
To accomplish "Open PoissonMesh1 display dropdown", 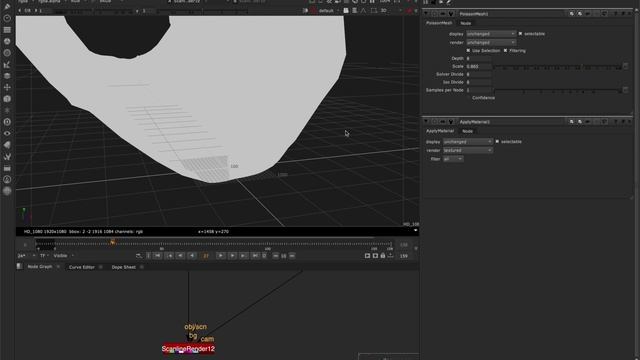I will pos(491,33).
